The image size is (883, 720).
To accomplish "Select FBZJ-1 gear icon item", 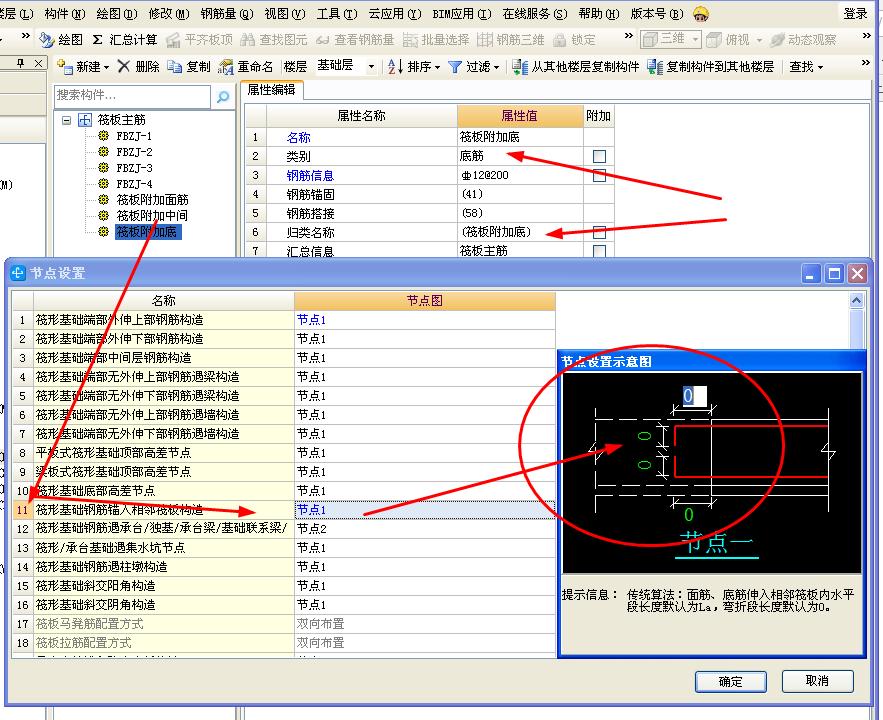I will [x=103, y=136].
